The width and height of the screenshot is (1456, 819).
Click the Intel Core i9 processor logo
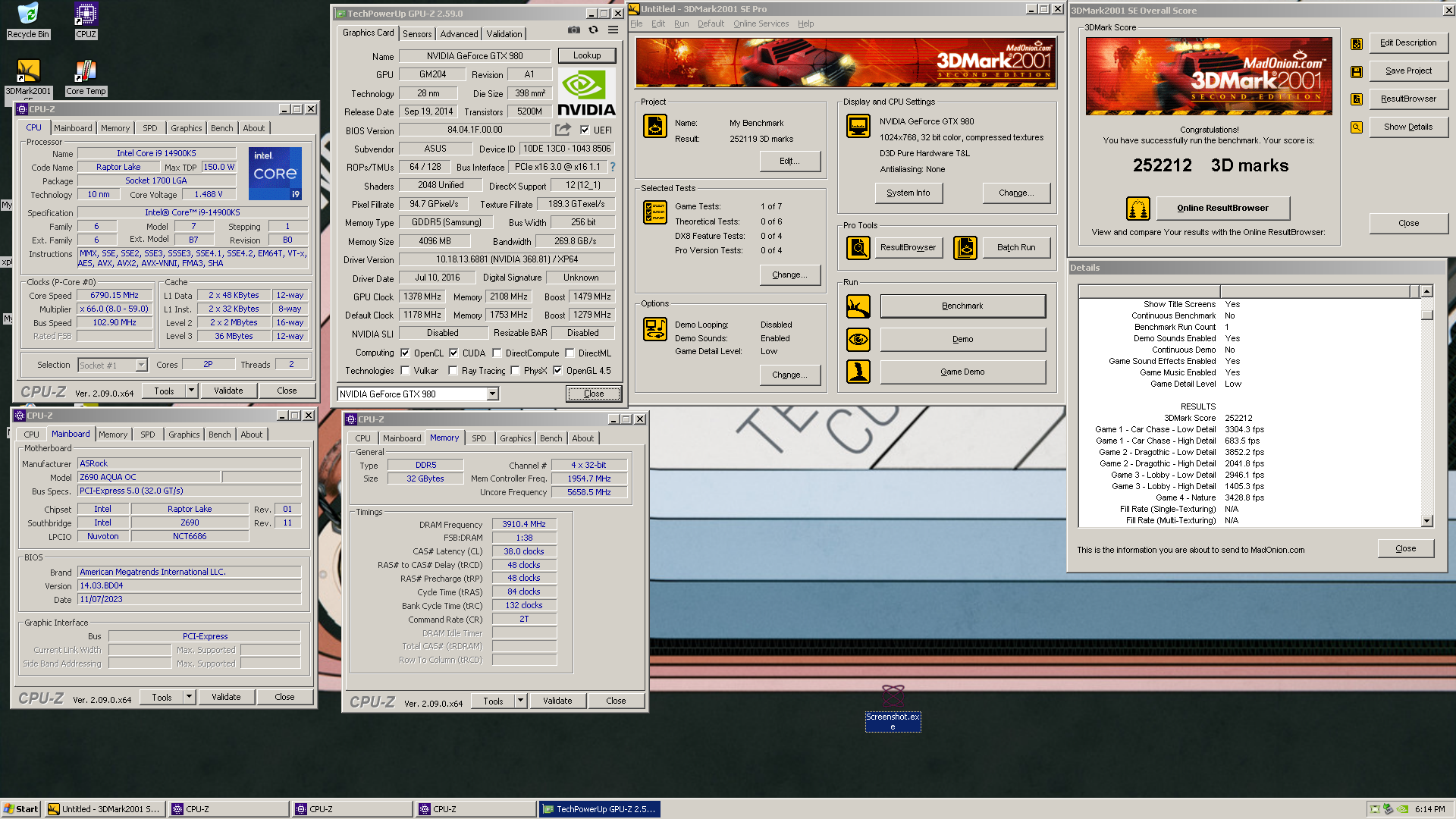coord(275,174)
